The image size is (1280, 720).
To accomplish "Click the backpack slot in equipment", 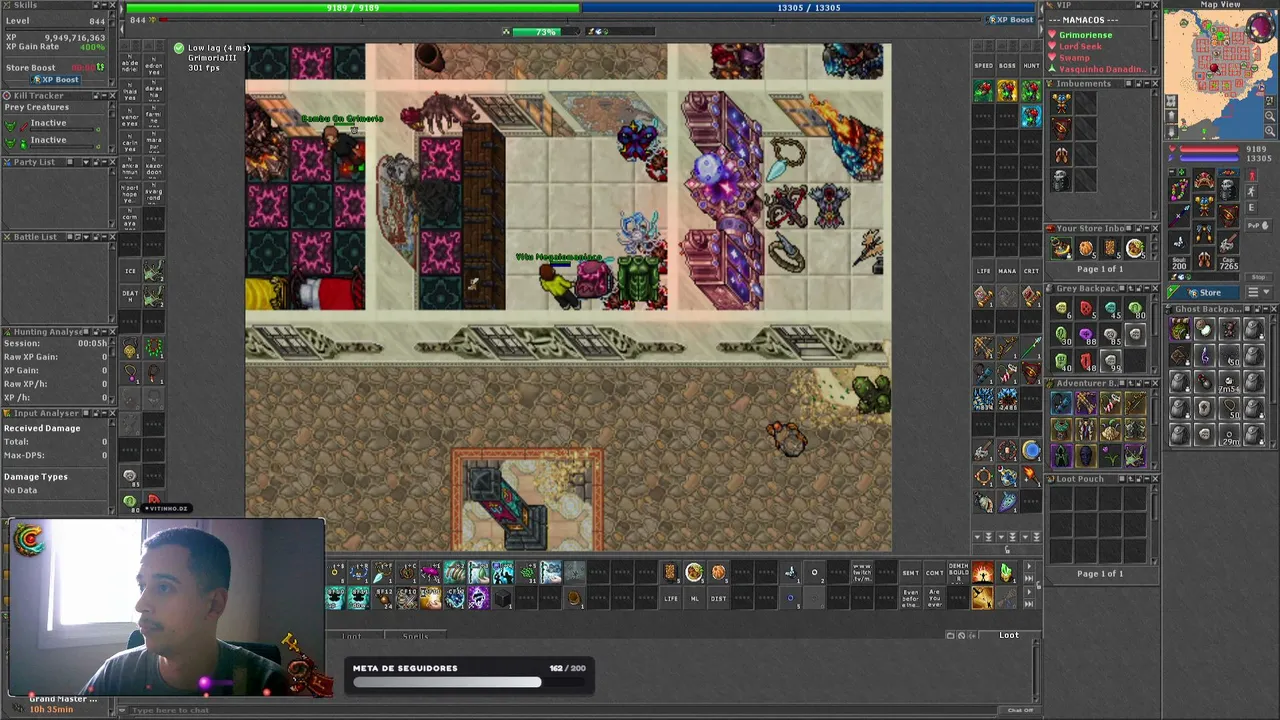I will (1228, 188).
